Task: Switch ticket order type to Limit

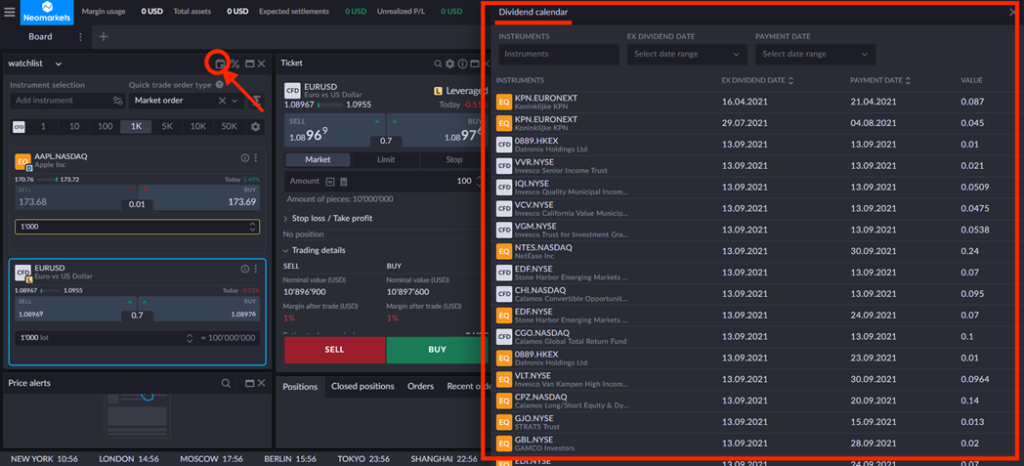Action: pyautogui.click(x=386, y=159)
